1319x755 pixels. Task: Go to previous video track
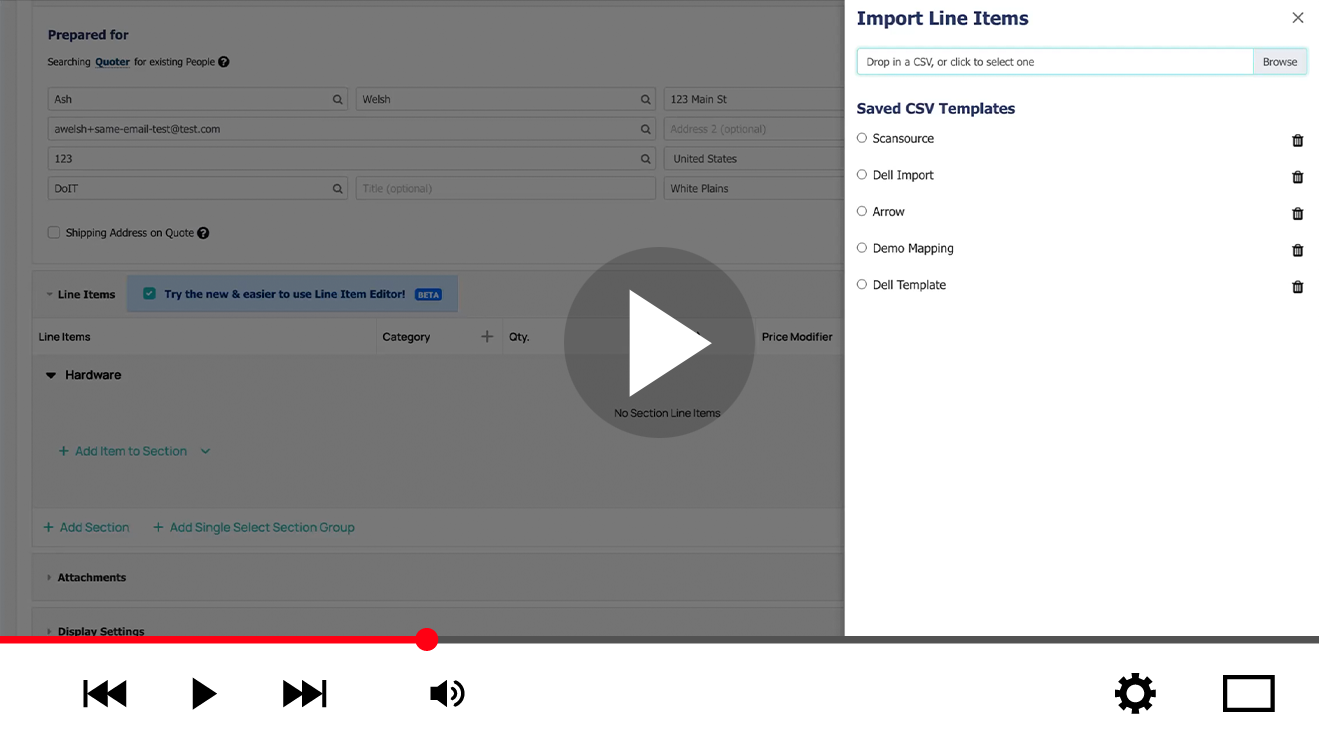pos(105,693)
